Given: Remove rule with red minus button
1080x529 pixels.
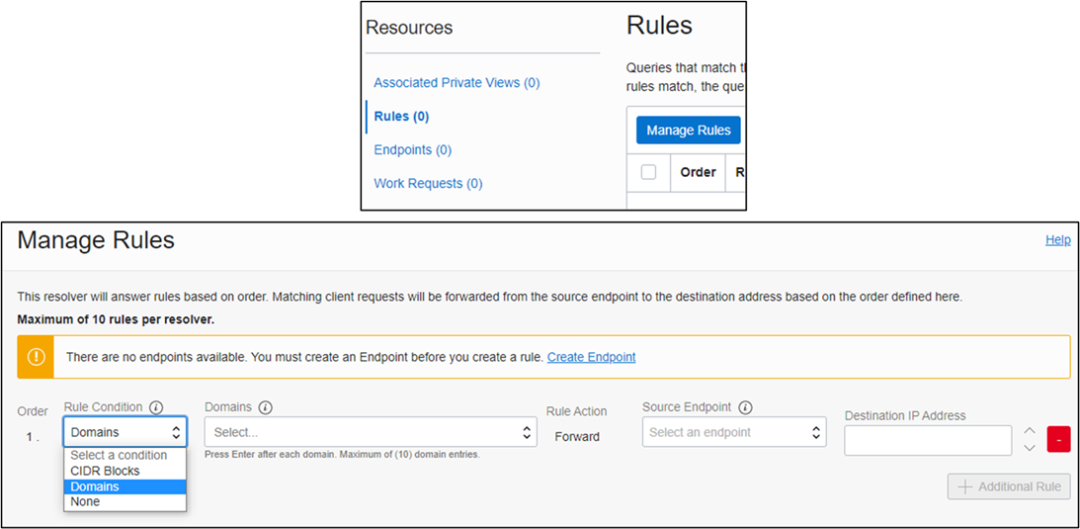Looking at the screenshot, I should click(1058, 439).
